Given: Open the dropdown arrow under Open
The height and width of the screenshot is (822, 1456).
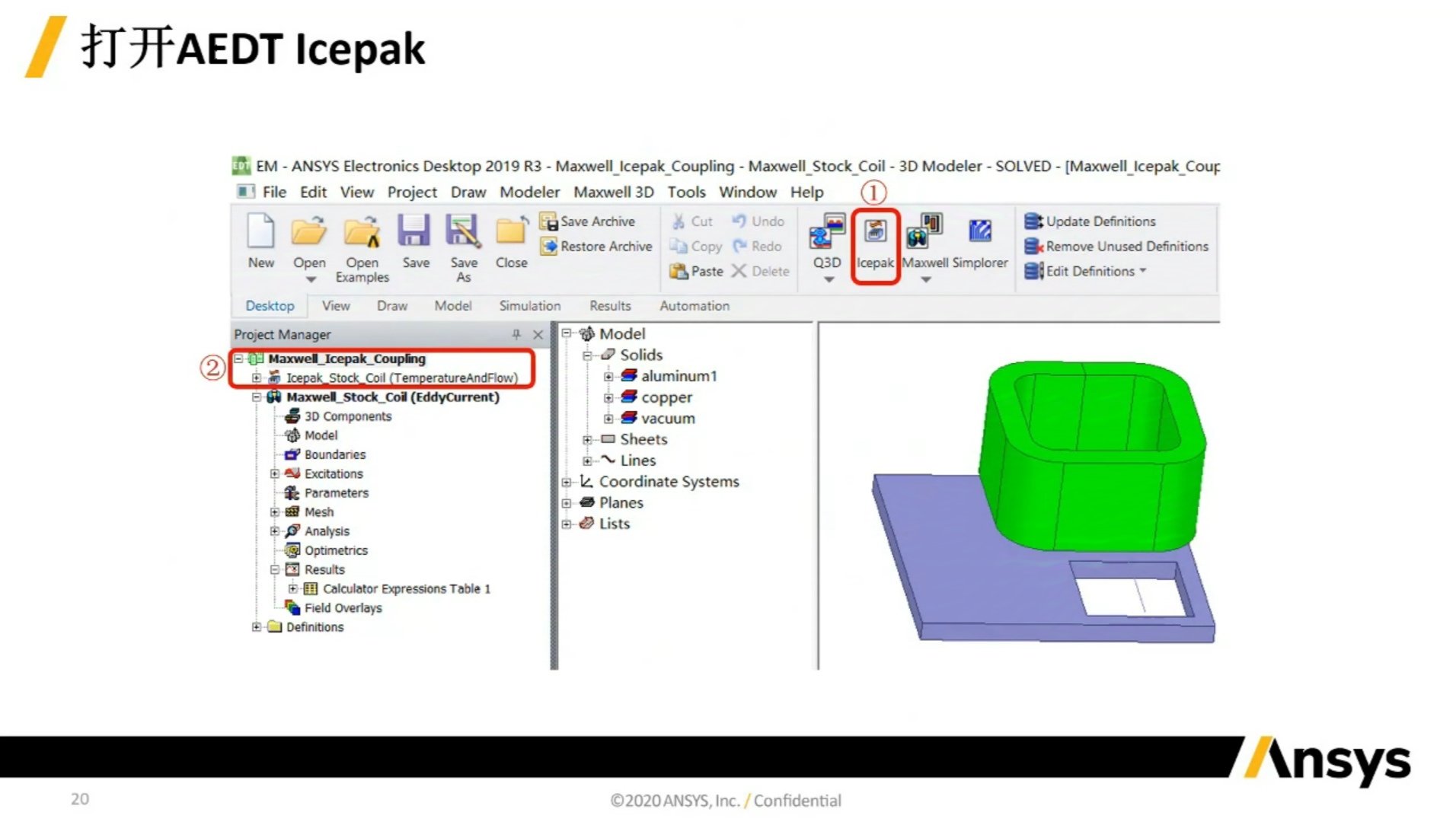Looking at the screenshot, I should pos(311,280).
